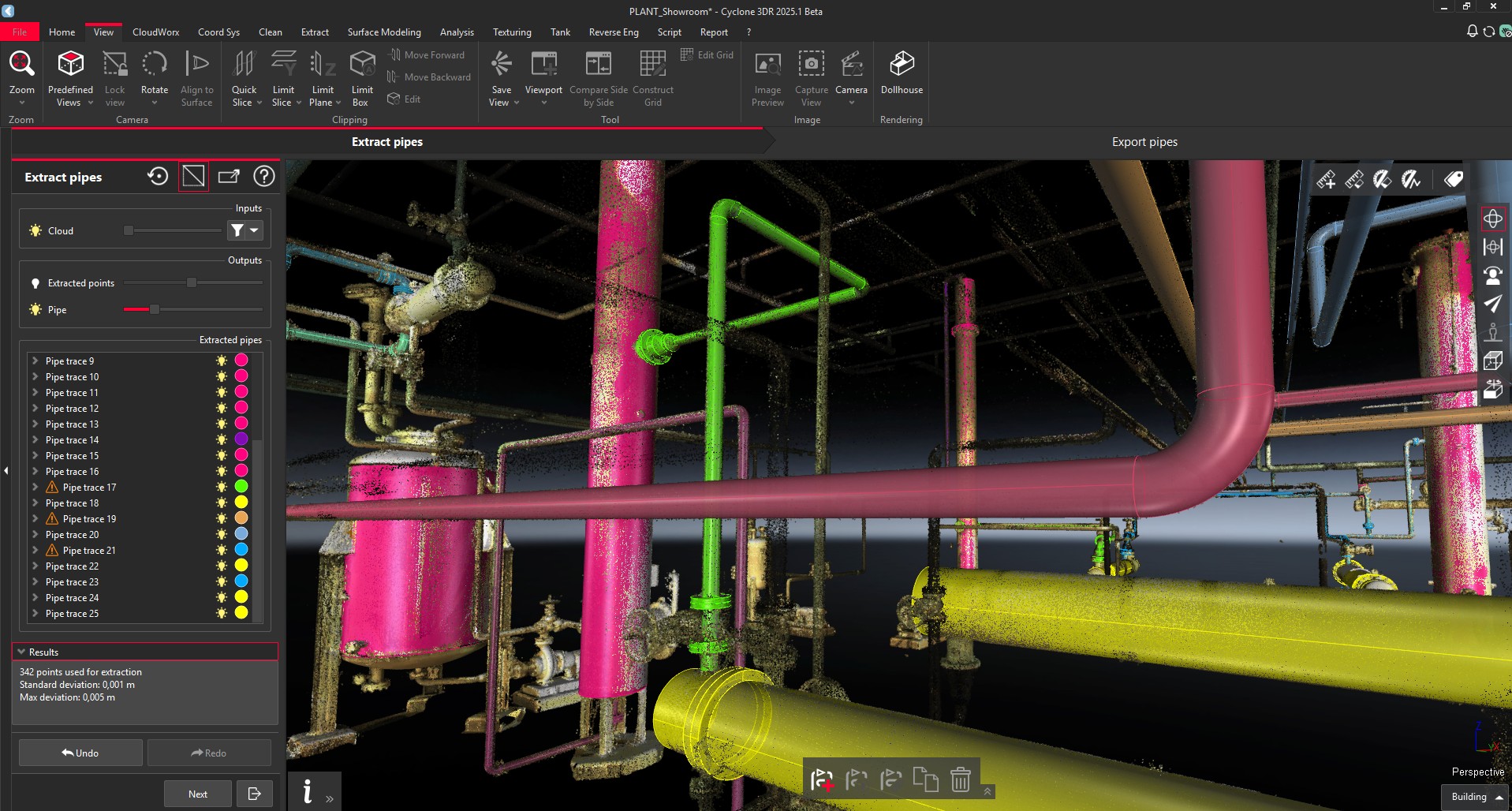Open the Predefined Views dropdown

pos(70,75)
